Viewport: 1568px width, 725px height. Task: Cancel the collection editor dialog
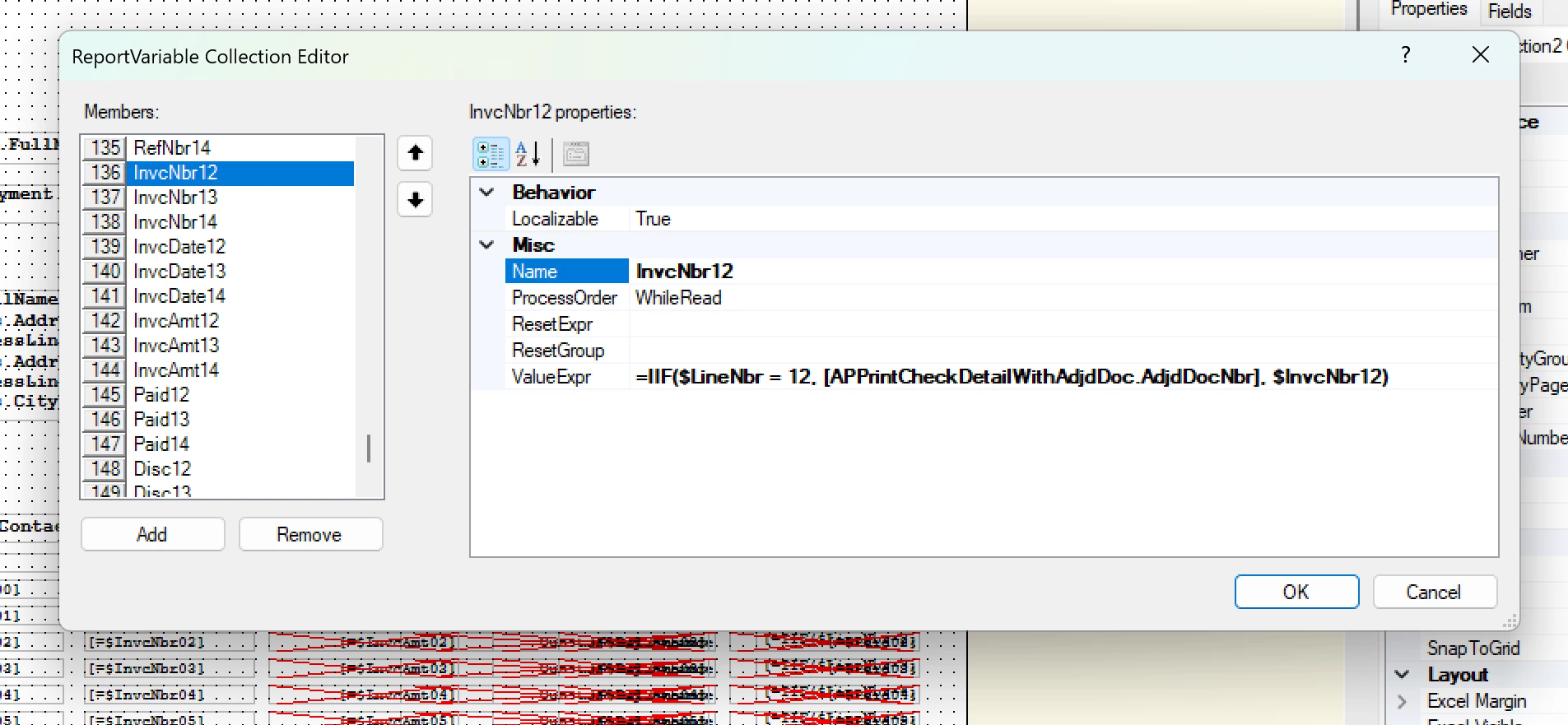click(x=1434, y=593)
